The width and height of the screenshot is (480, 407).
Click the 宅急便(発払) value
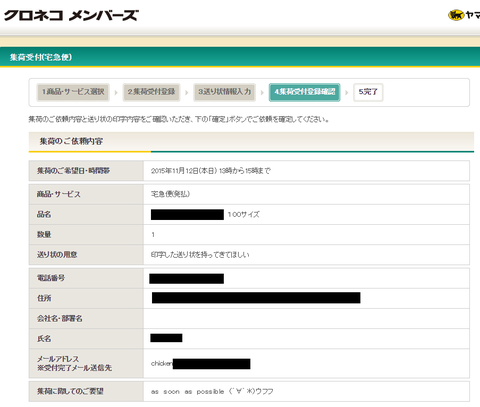click(170, 194)
